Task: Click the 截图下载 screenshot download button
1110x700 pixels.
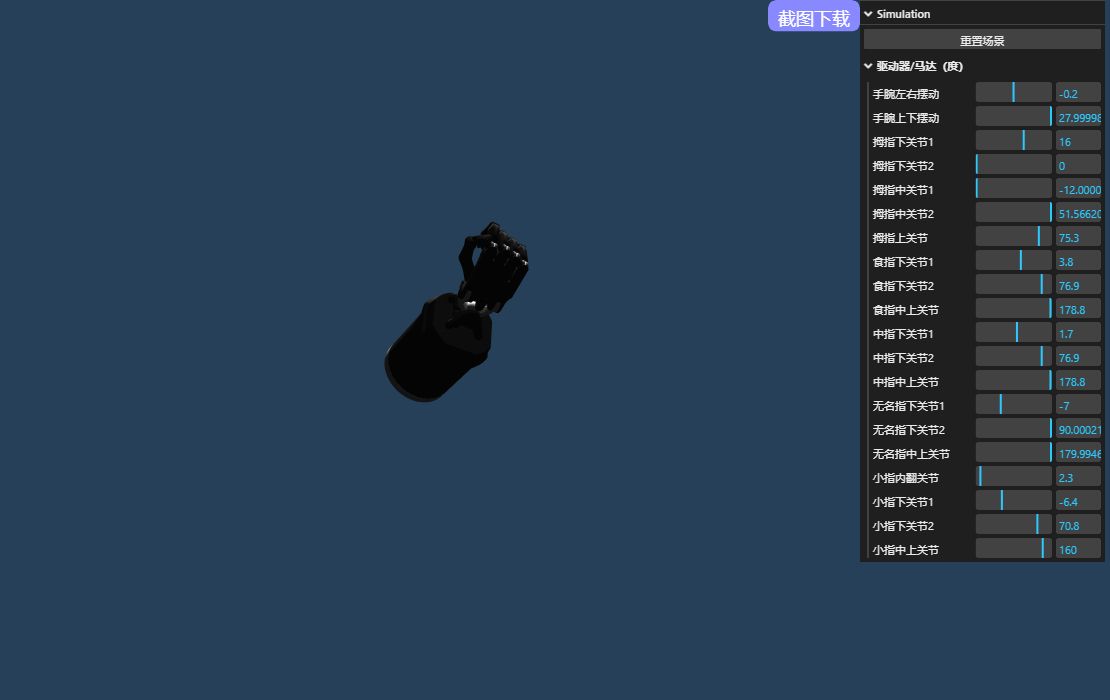Action: coord(813,17)
